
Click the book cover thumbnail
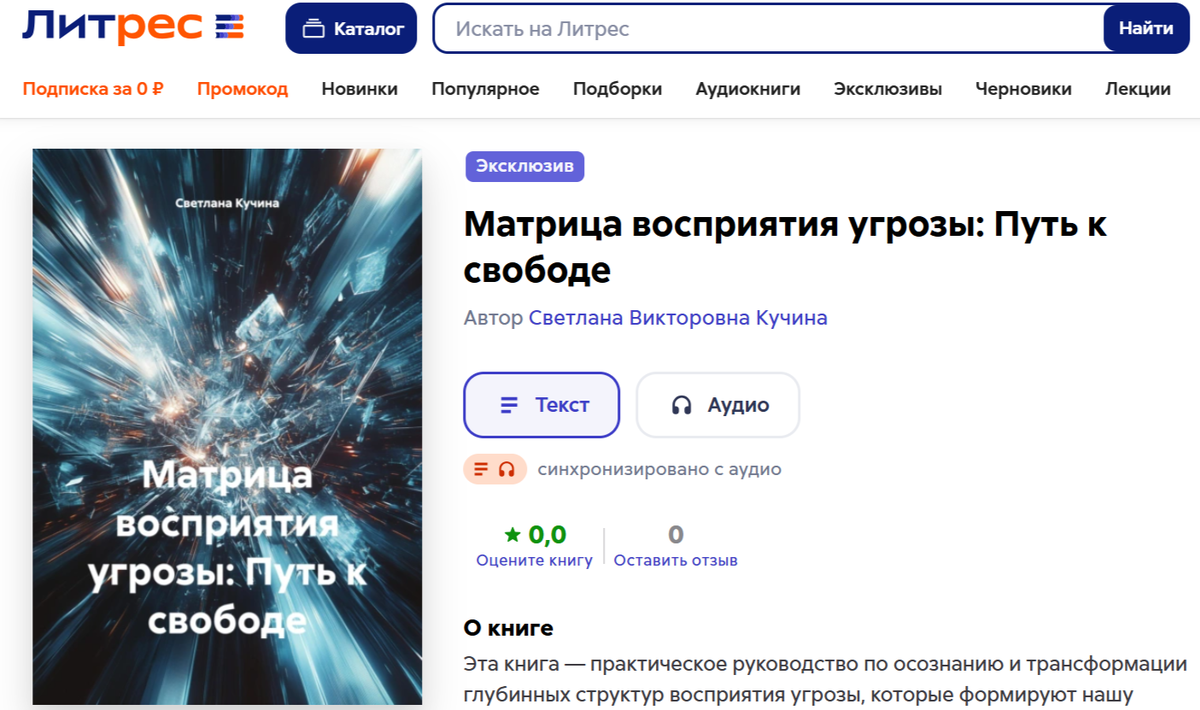click(x=227, y=424)
